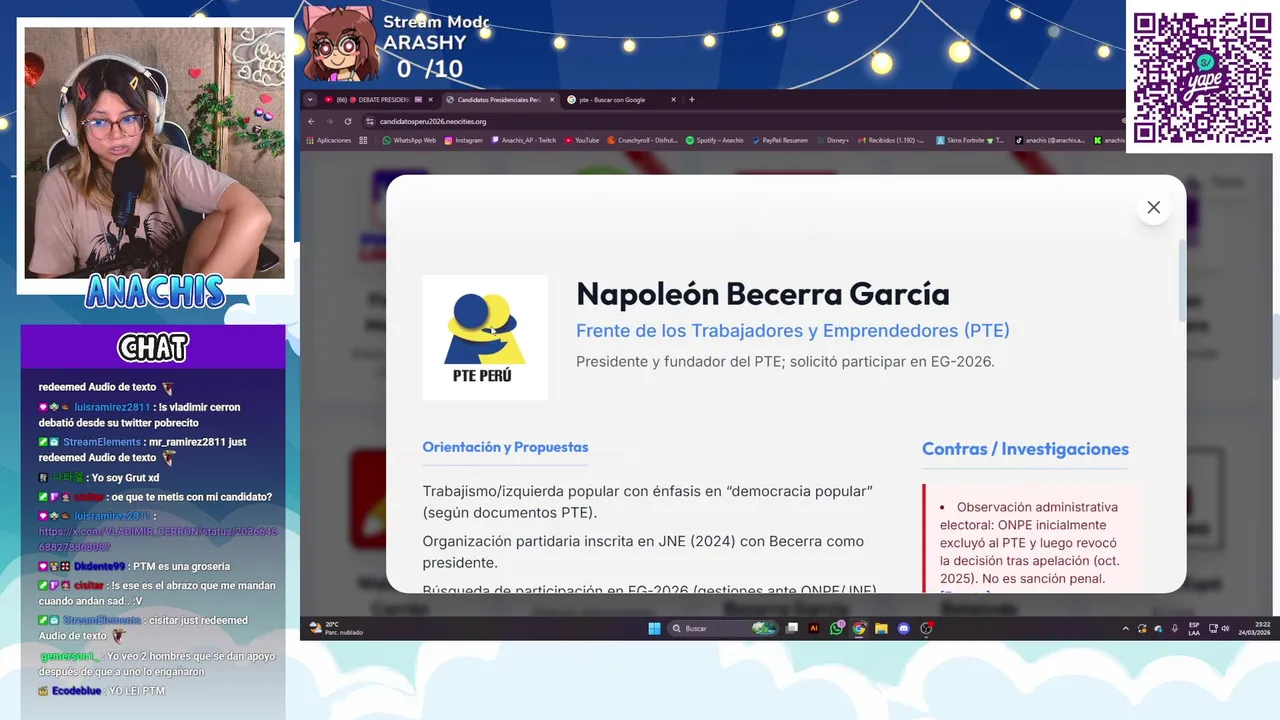Viewport: 1280px width, 720px height.
Task: Open the Aplicaciones bookmarks shortcut
Action: (x=329, y=140)
